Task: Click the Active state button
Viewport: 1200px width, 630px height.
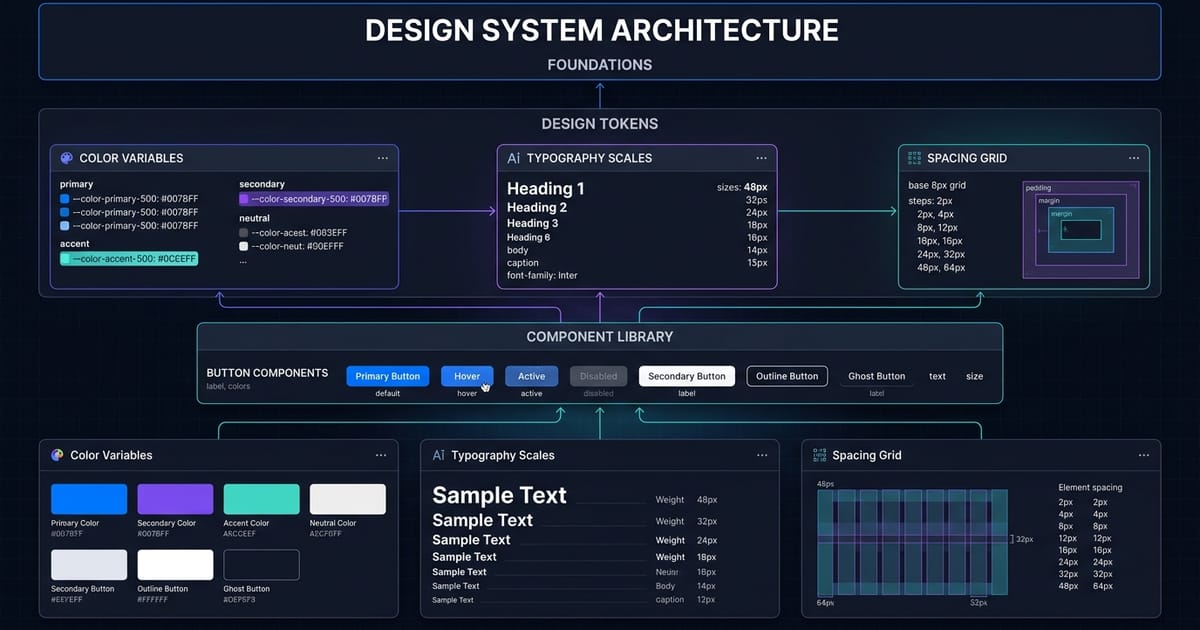Action: (532, 376)
